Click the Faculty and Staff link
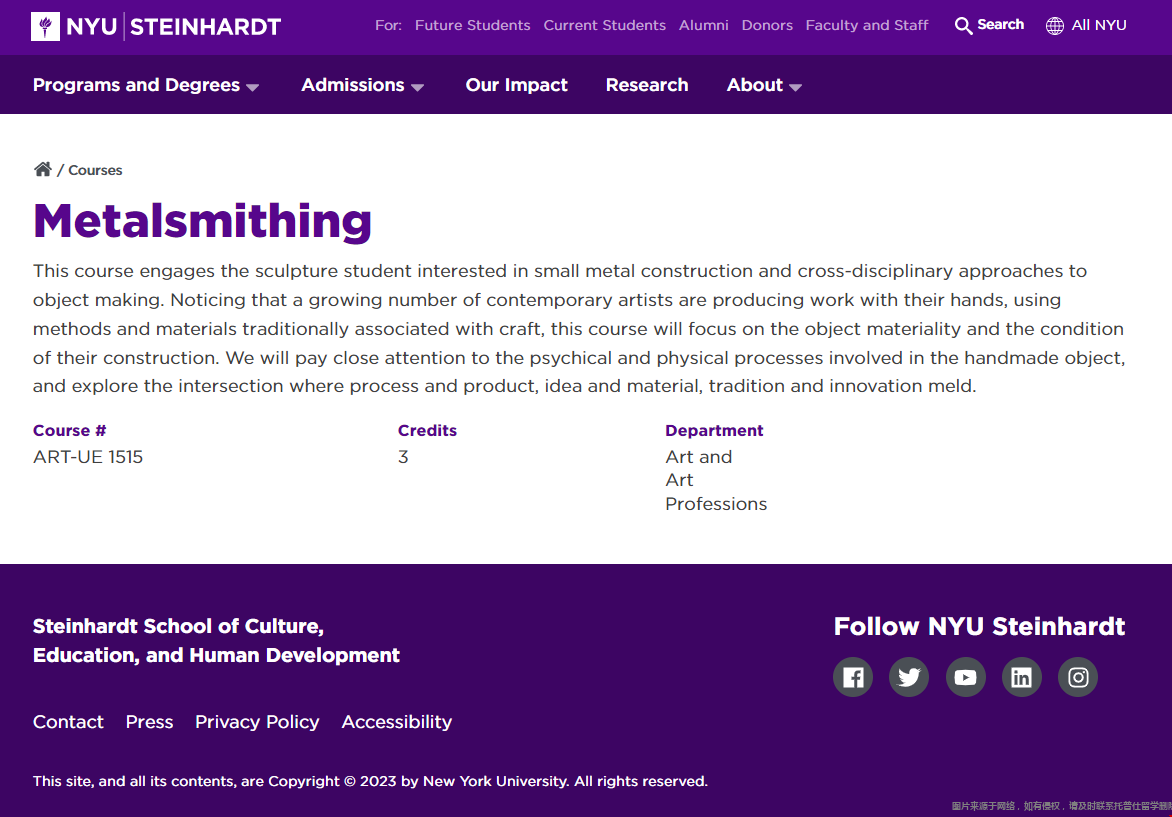This screenshot has height=817, width=1172. 867,26
